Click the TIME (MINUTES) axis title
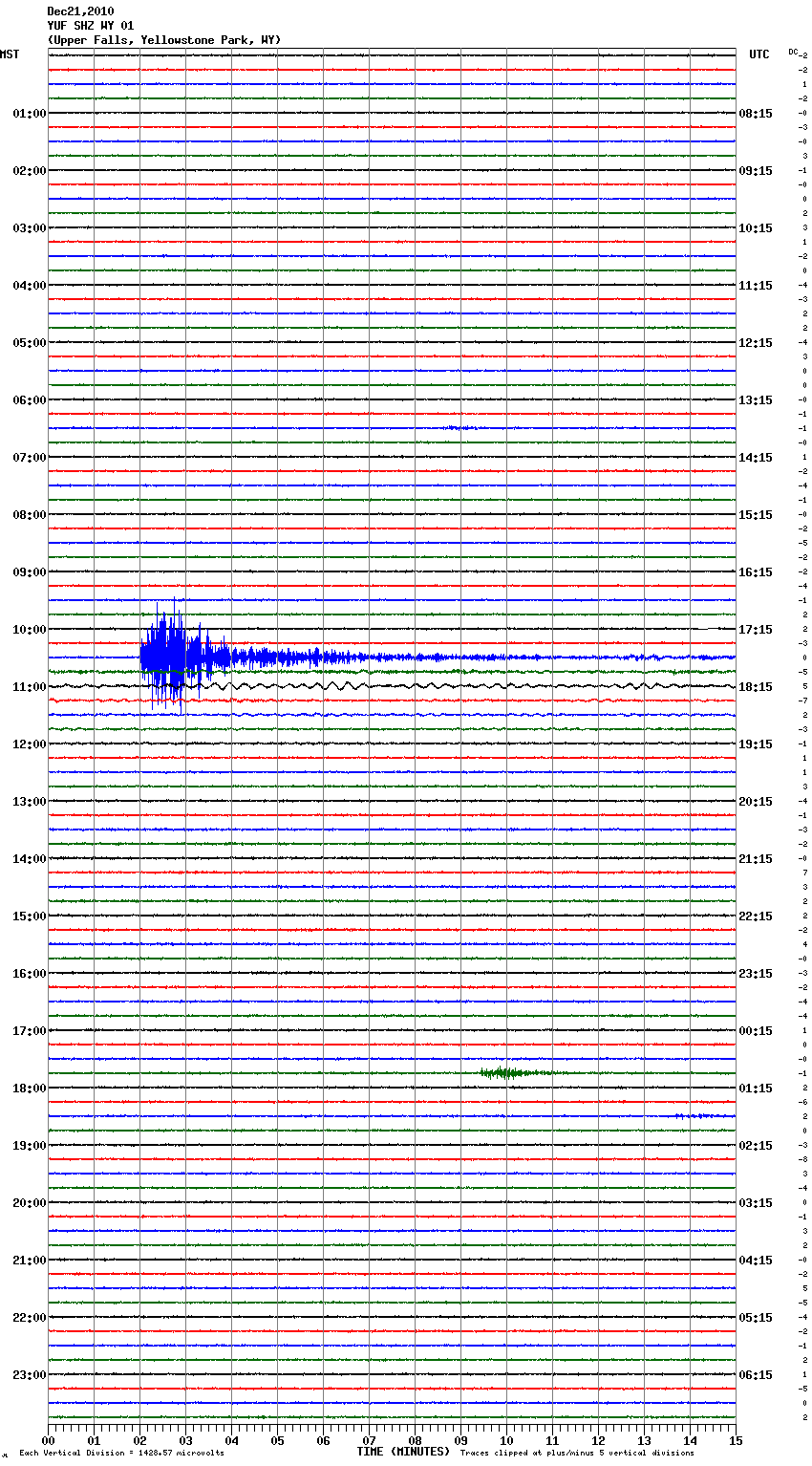The width and height of the screenshot is (812, 1466). 403,1452
